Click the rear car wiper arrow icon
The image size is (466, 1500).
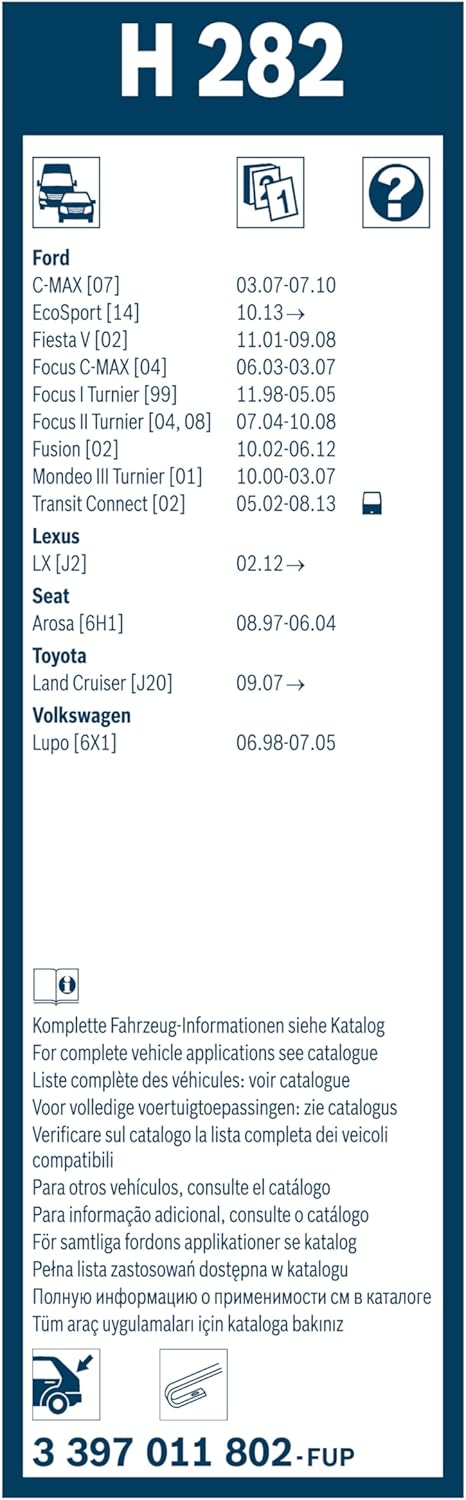click(66, 1384)
